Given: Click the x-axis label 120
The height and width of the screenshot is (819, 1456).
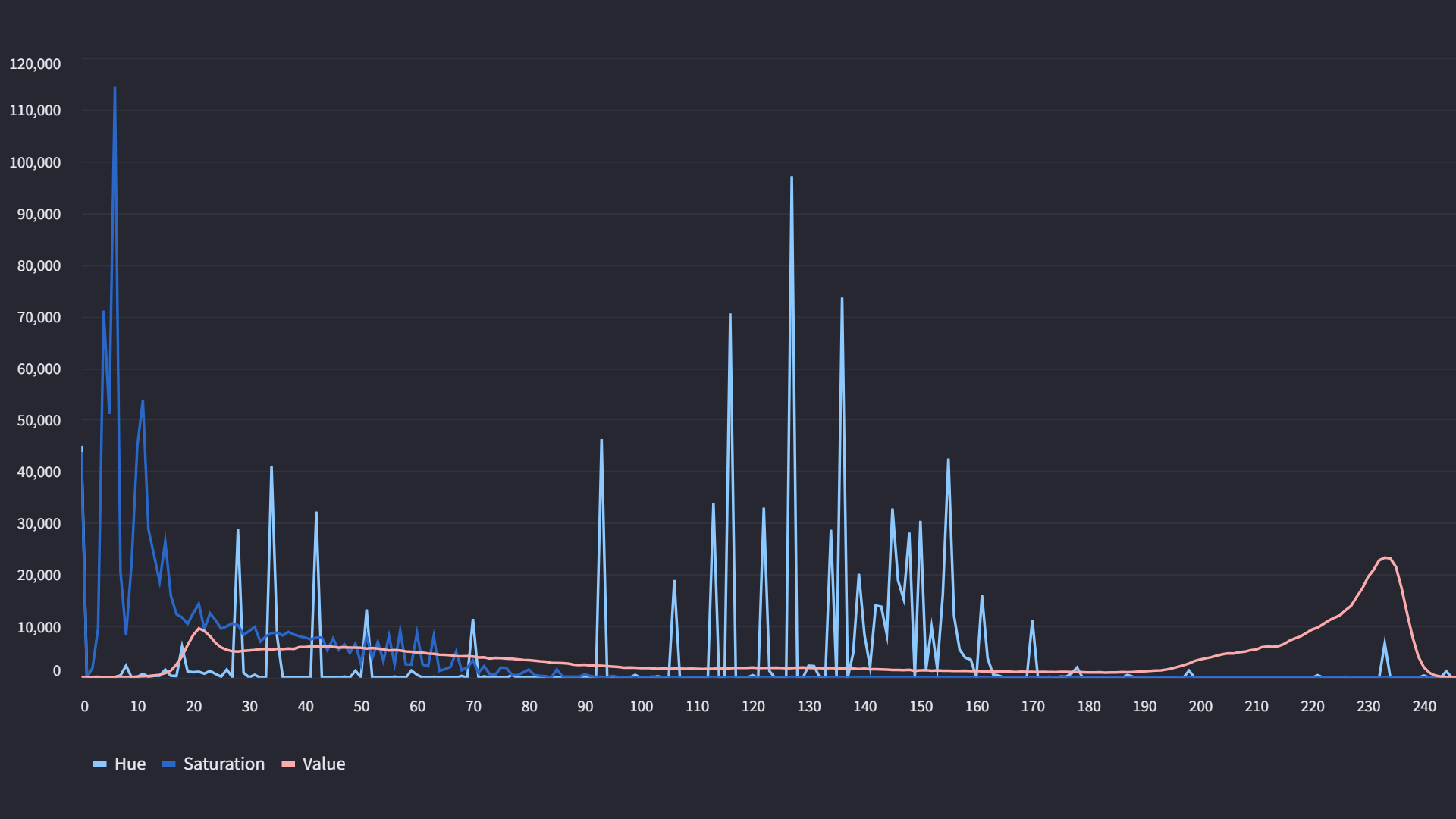Looking at the screenshot, I should (753, 707).
